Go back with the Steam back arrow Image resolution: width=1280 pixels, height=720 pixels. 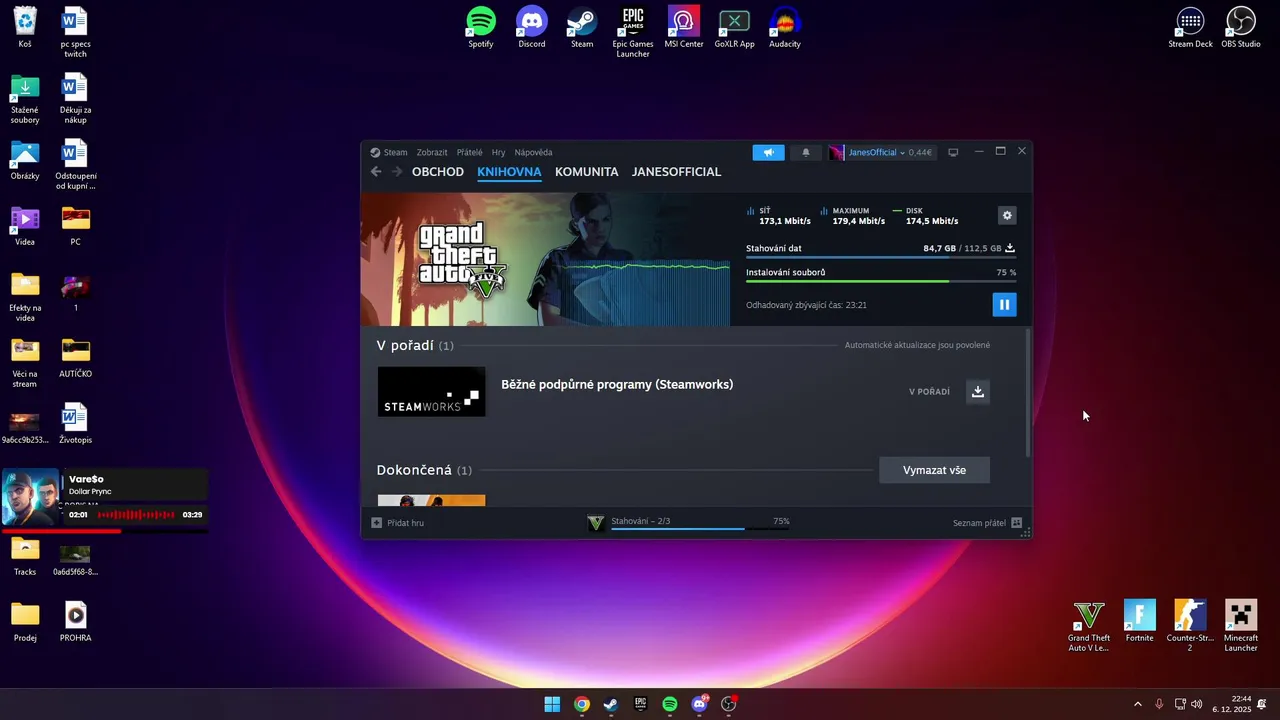coord(376,172)
